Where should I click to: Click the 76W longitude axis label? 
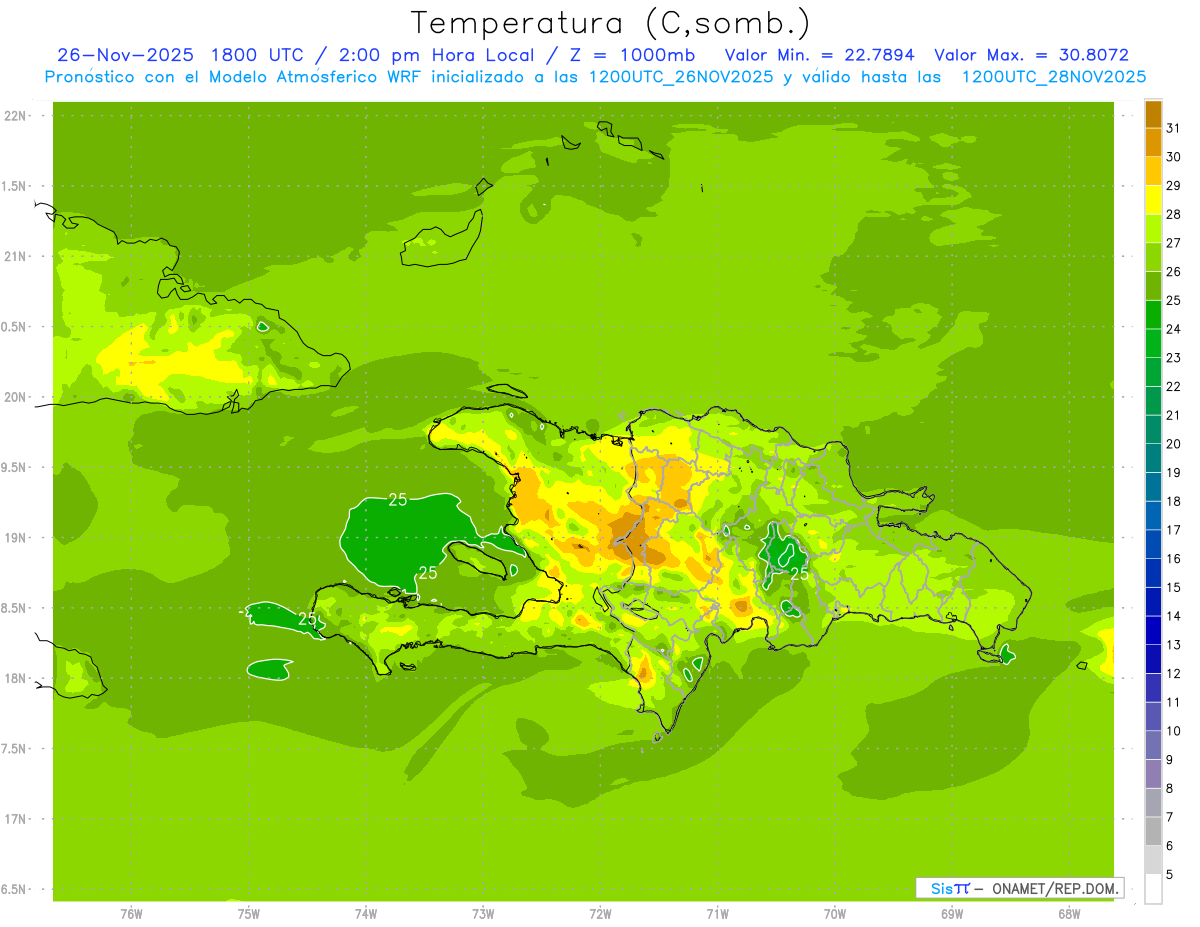point(131,914)
